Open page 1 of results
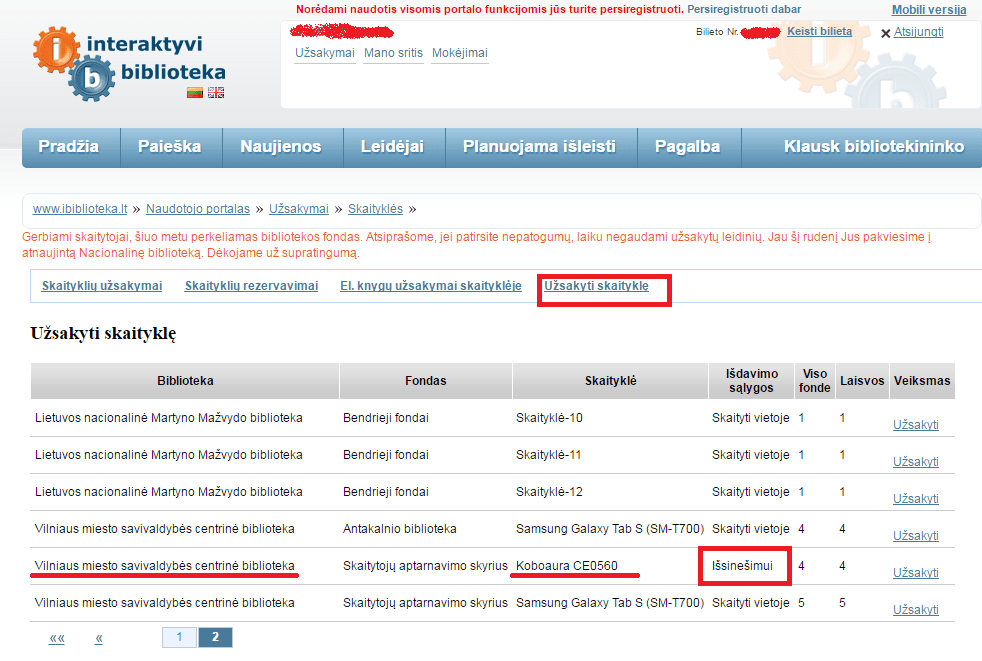Screen dimensions: 982x661 (179, 637)
